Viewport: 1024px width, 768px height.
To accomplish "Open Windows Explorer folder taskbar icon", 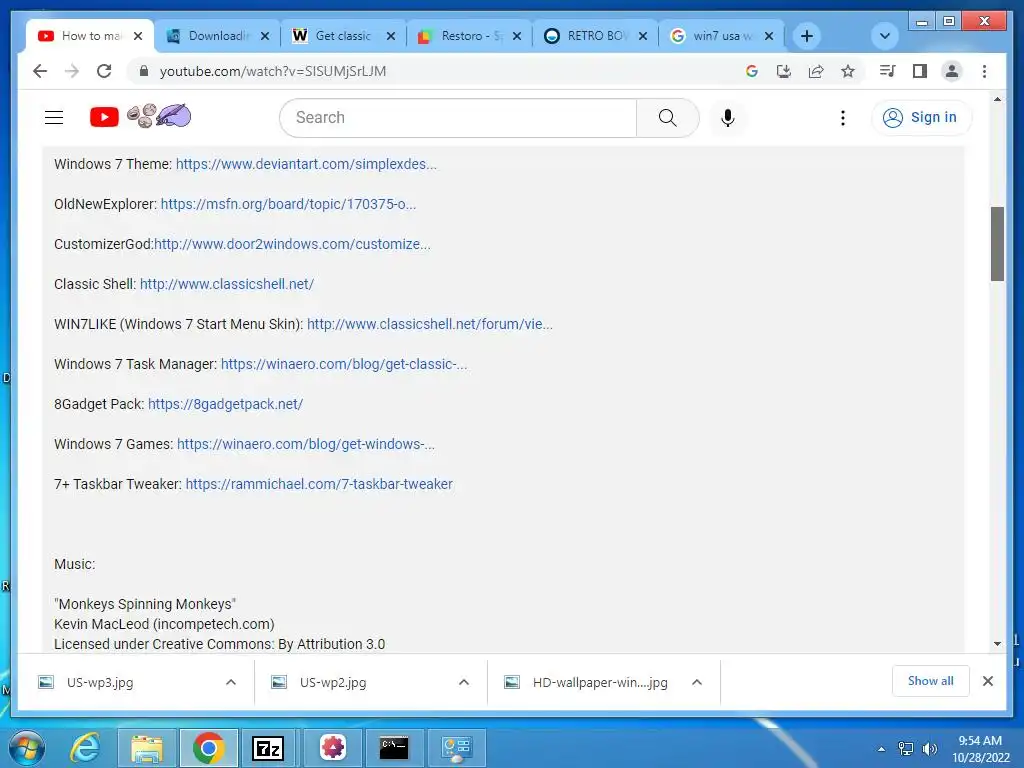I will 147,748.
